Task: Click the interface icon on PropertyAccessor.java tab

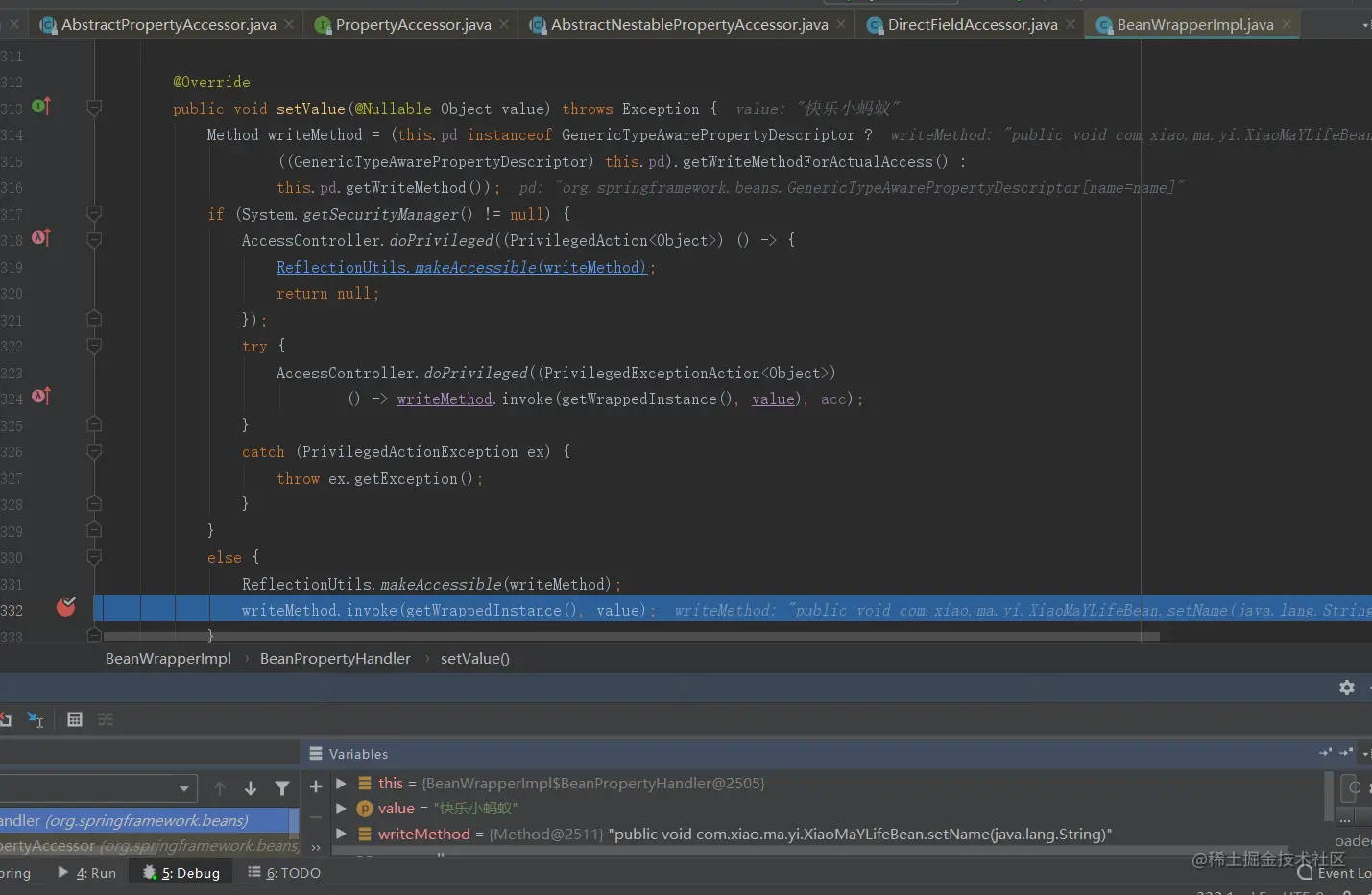Action: 324,25
